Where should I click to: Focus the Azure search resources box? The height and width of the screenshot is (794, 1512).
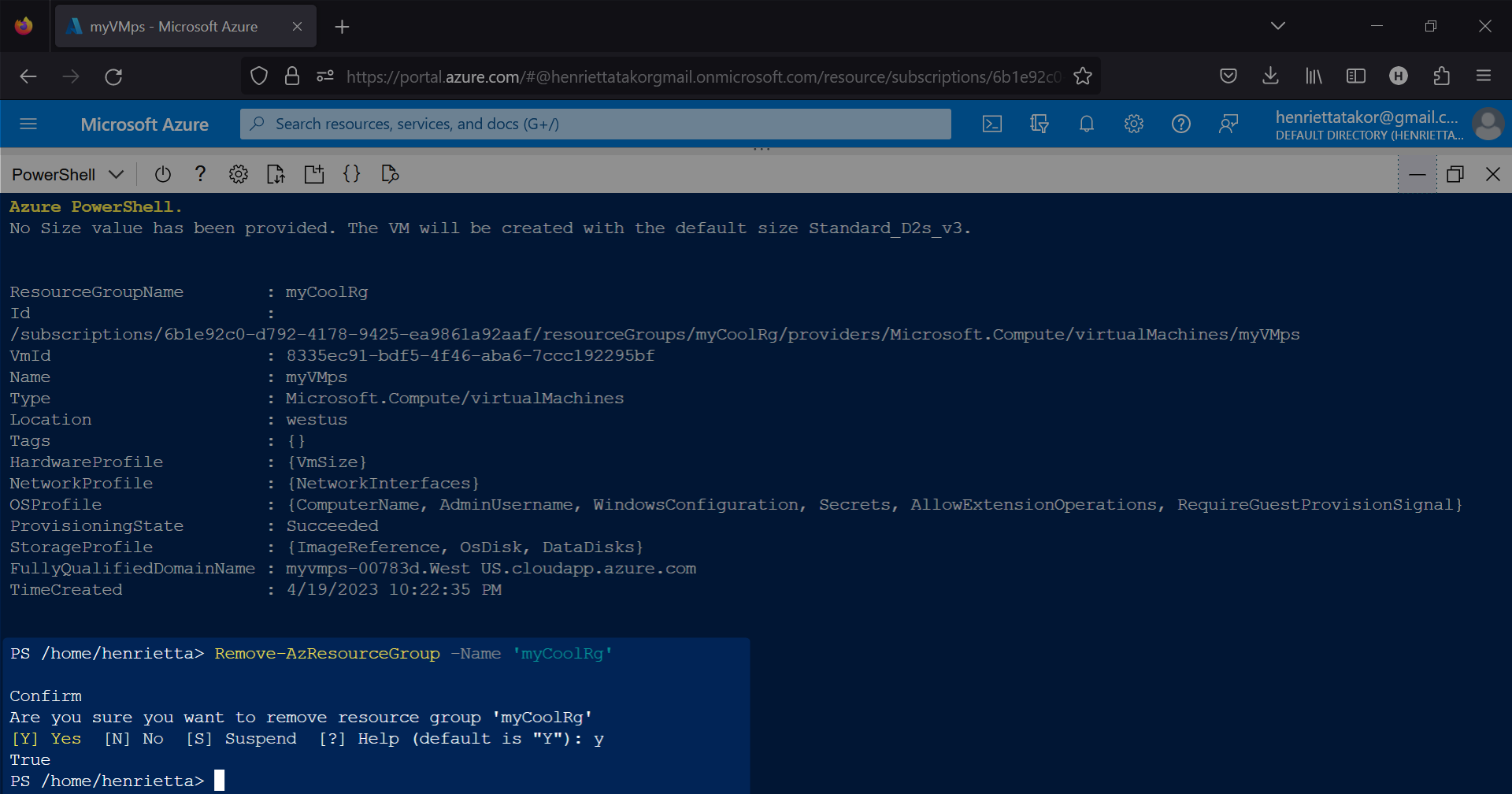595,124
